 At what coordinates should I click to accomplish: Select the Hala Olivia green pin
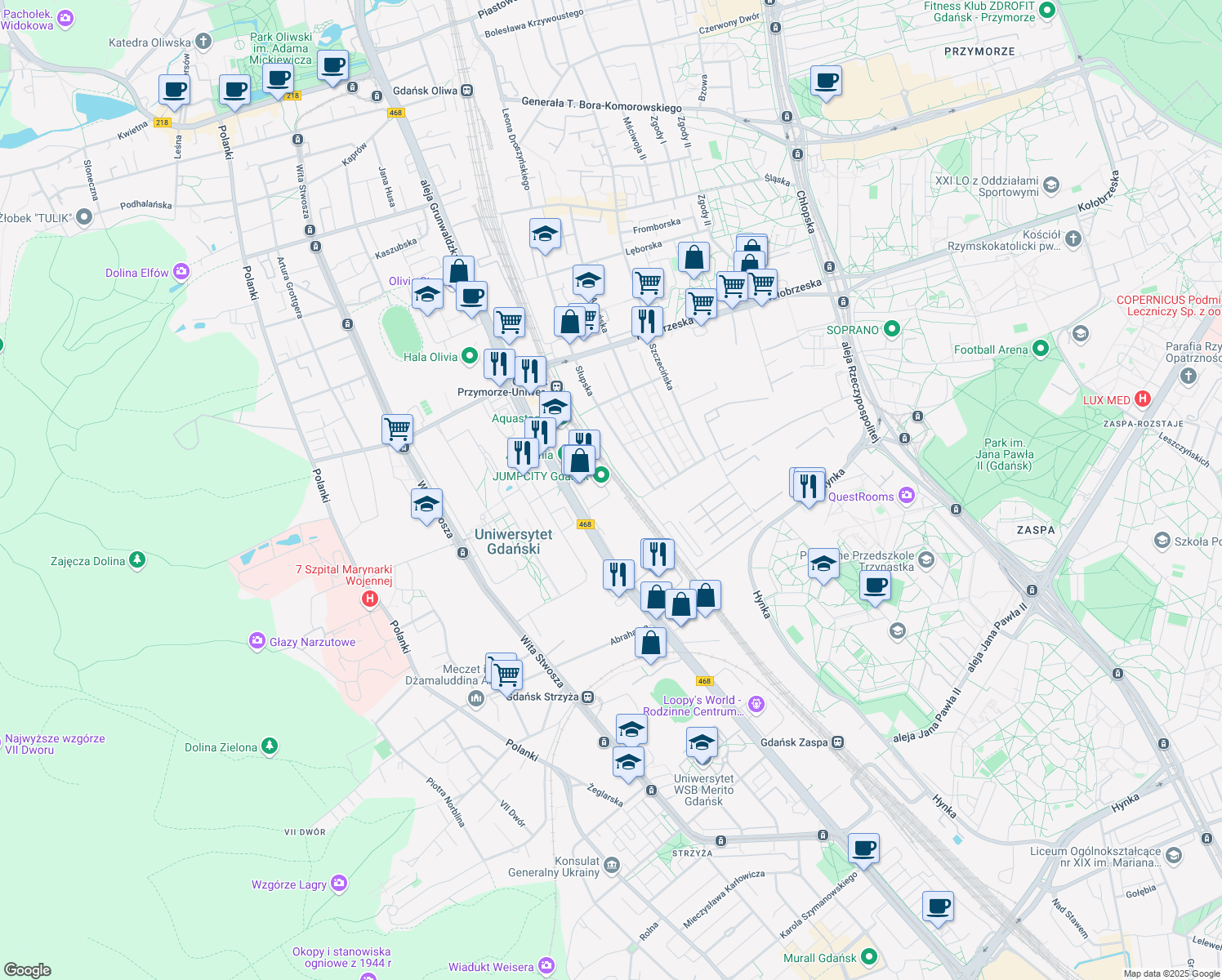[469, 356]
